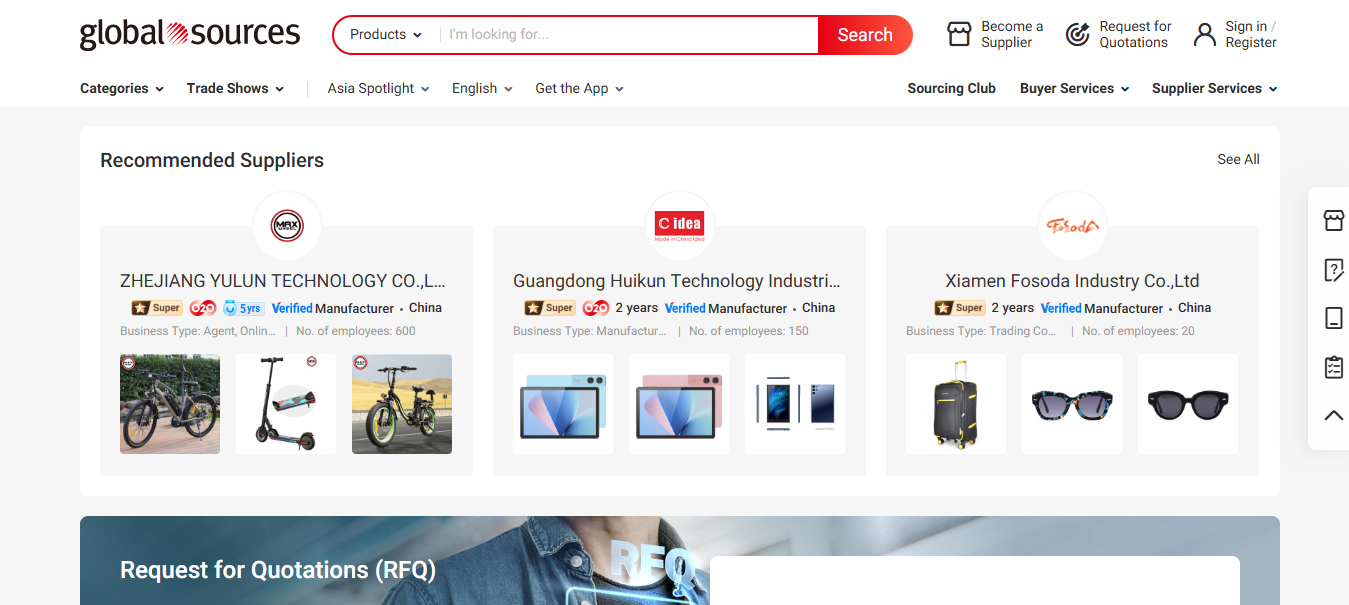
Task: Click 5yrs badge on Zhejiang Yulun card
Action: pos(243,308)
